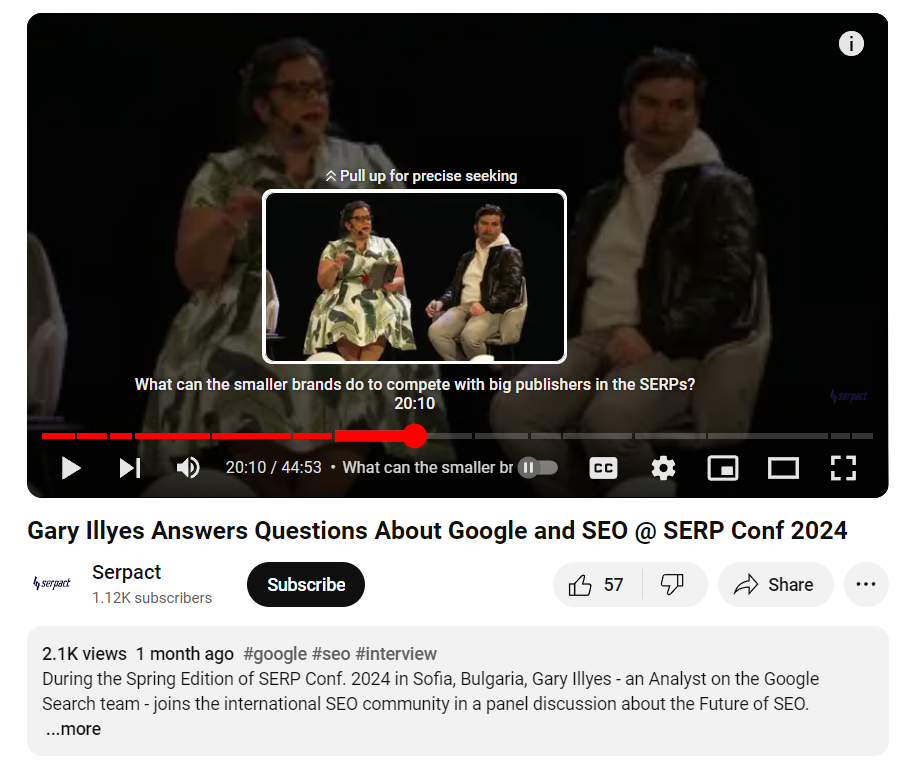Image resolution: width=911 pixels, height=762 pixels.
Task: Enter fullscreen mode
Action: (x=843, y=468)
